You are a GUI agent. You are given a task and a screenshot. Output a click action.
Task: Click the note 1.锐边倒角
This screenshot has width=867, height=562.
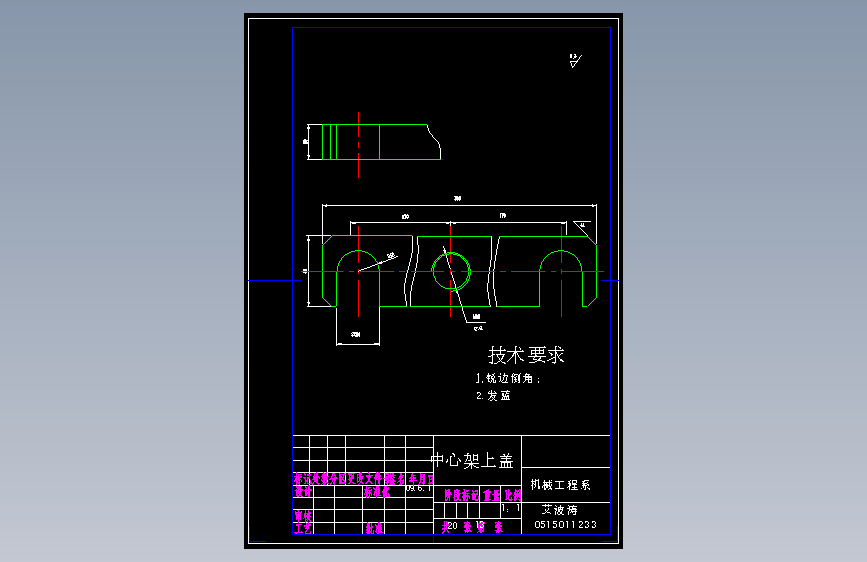pos(508,378)
